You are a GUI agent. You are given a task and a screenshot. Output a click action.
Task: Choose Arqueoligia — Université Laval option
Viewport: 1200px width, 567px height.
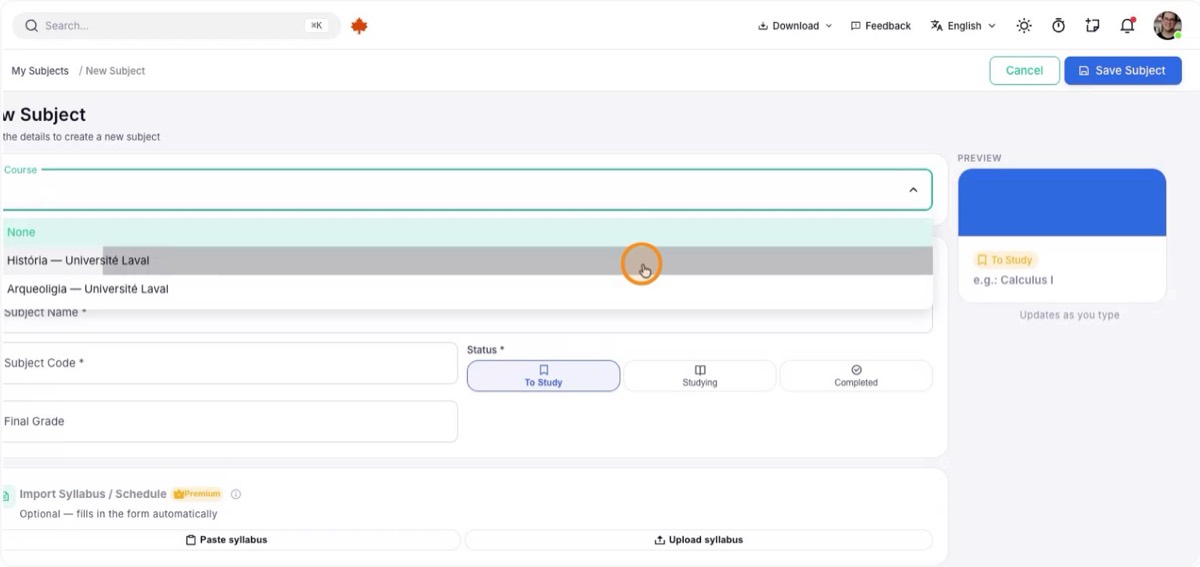click(x=467, y=289)
